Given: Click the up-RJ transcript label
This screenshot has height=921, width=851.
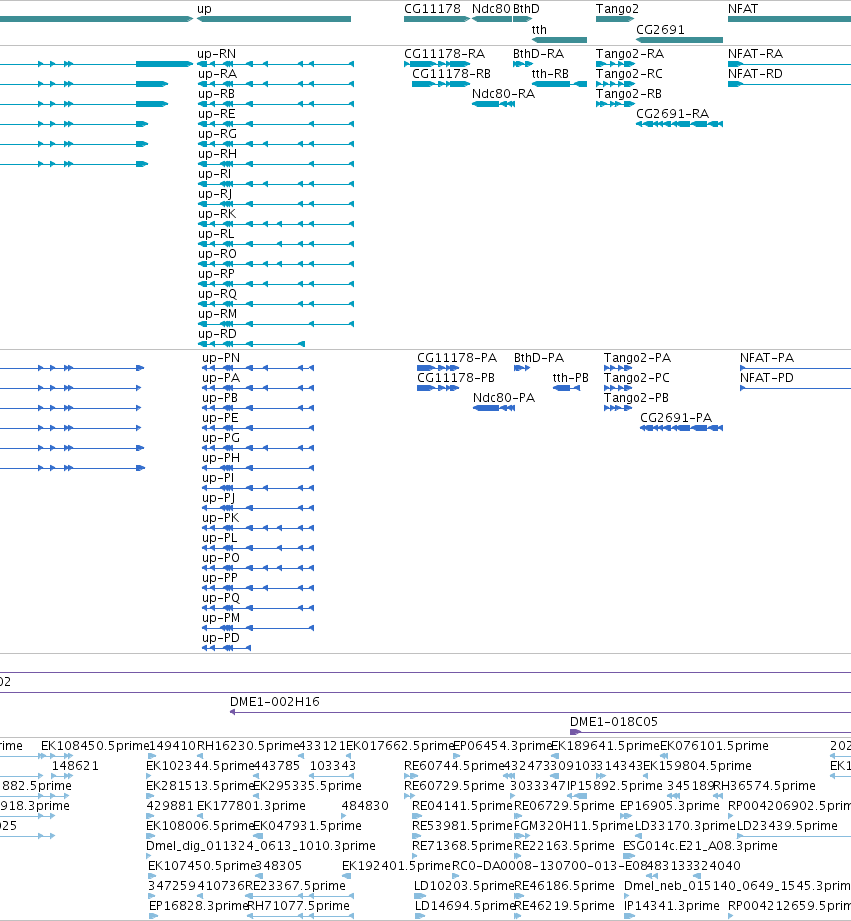Looking at the screenshot, I should tap(215, 194).
